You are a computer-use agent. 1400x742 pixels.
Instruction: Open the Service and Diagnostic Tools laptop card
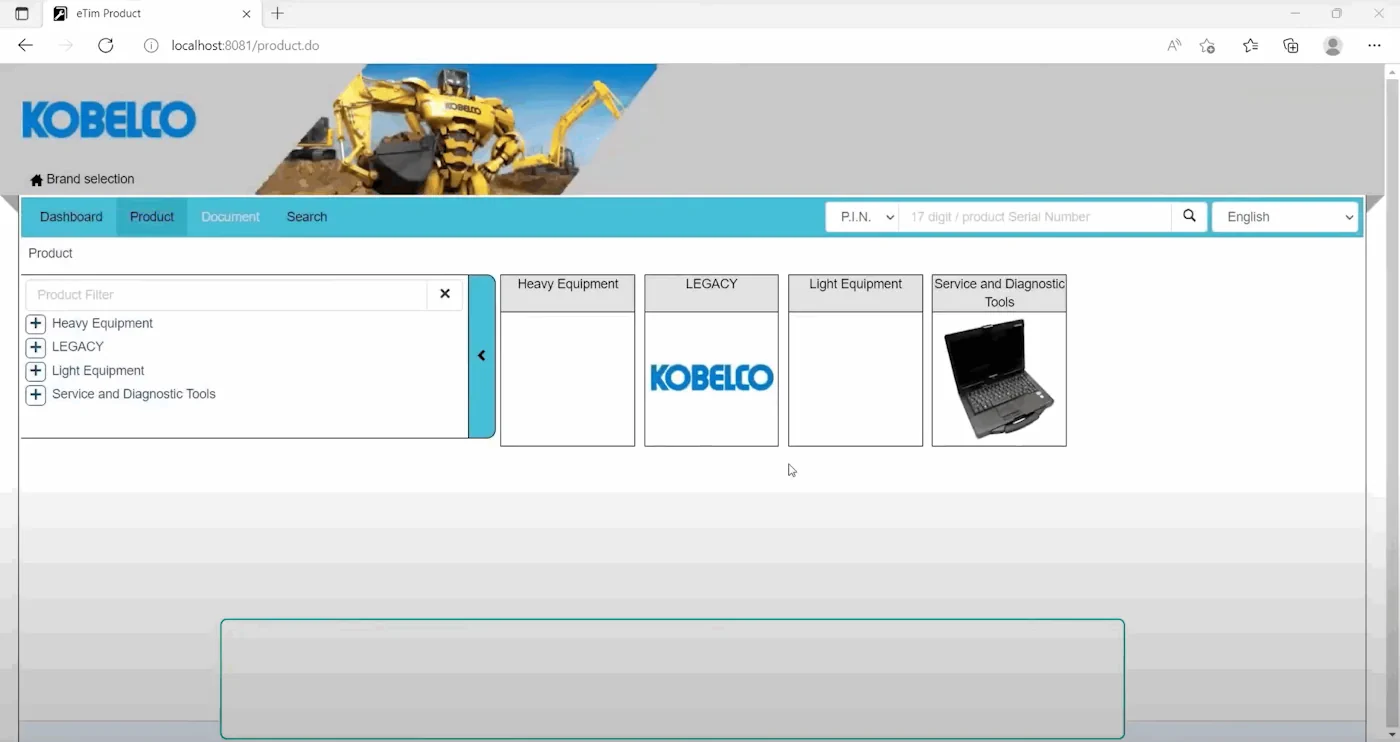999,360
